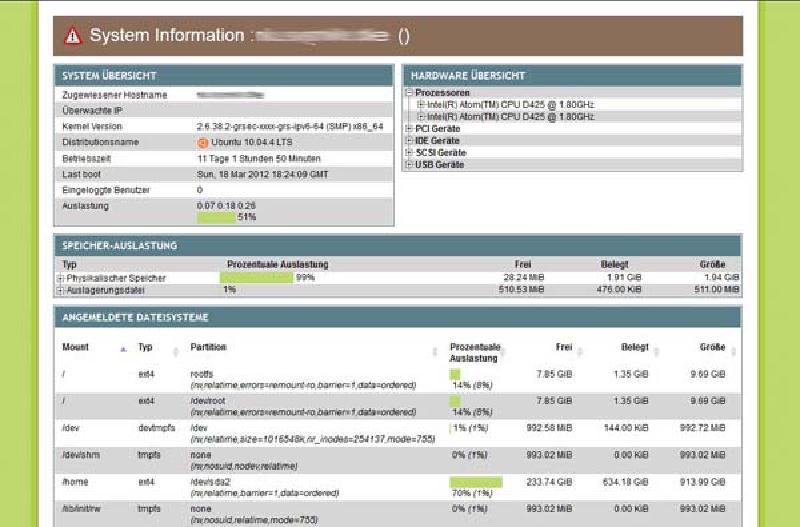Click sort arrow icon beside Mount column
The width and height of the screenshot is (800, 527).
pyautogui.click(x=122, y=349)
